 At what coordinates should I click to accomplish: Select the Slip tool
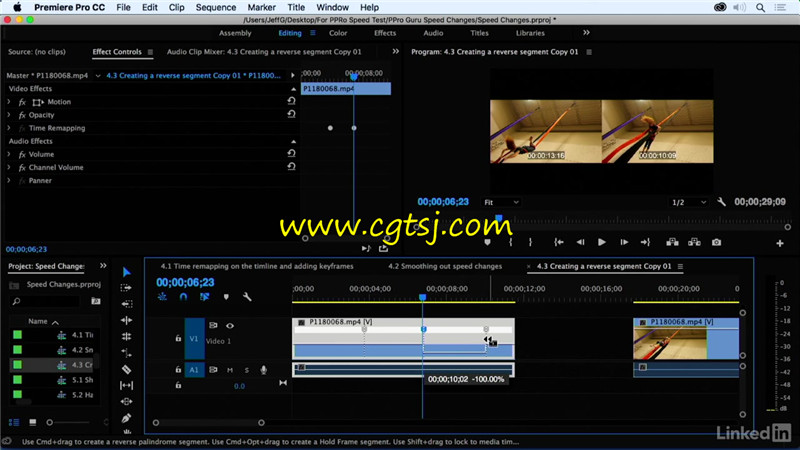pyautogui.click(x=127, y=386)
